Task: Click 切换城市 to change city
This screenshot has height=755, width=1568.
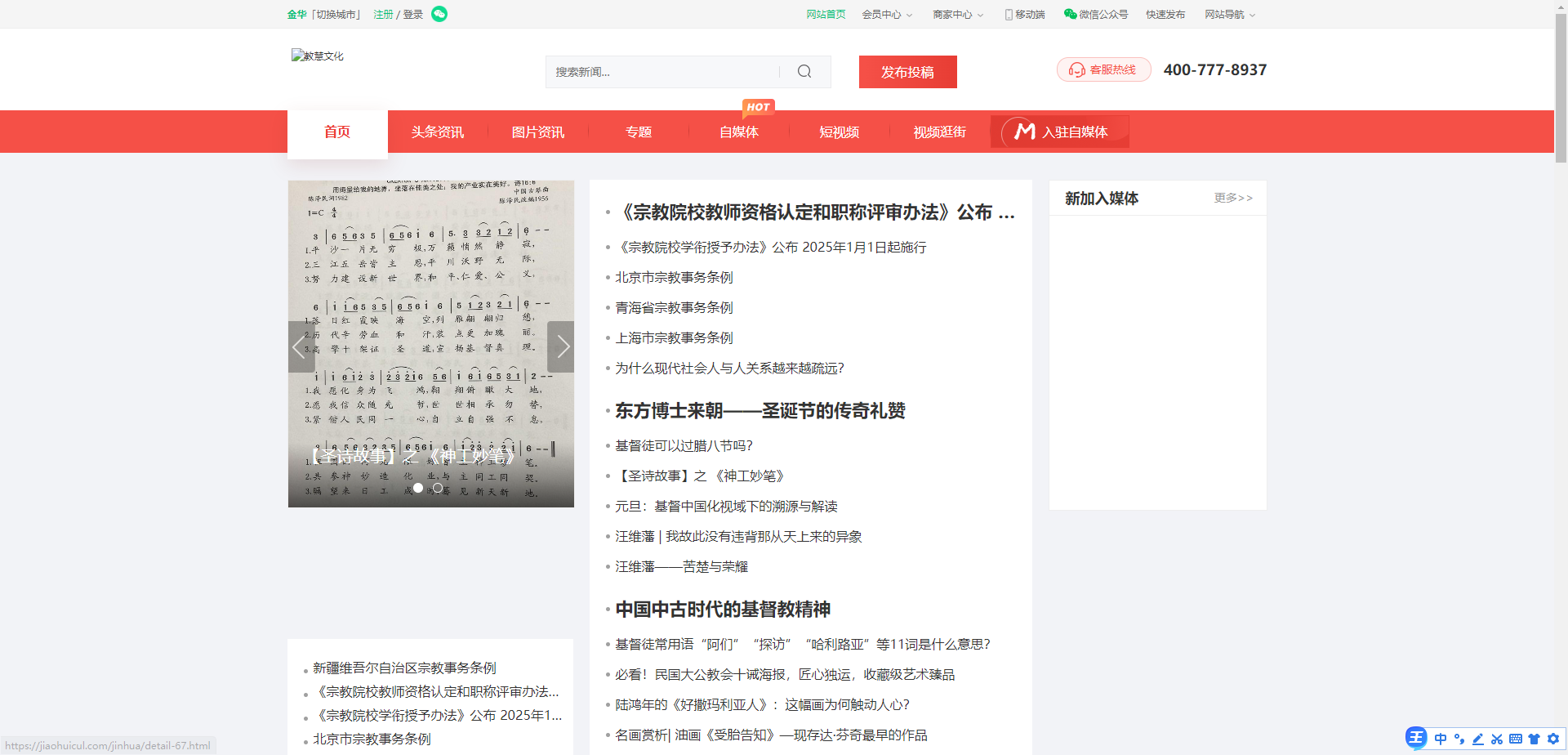Action: pyautogui.click(x=336, y=14)
